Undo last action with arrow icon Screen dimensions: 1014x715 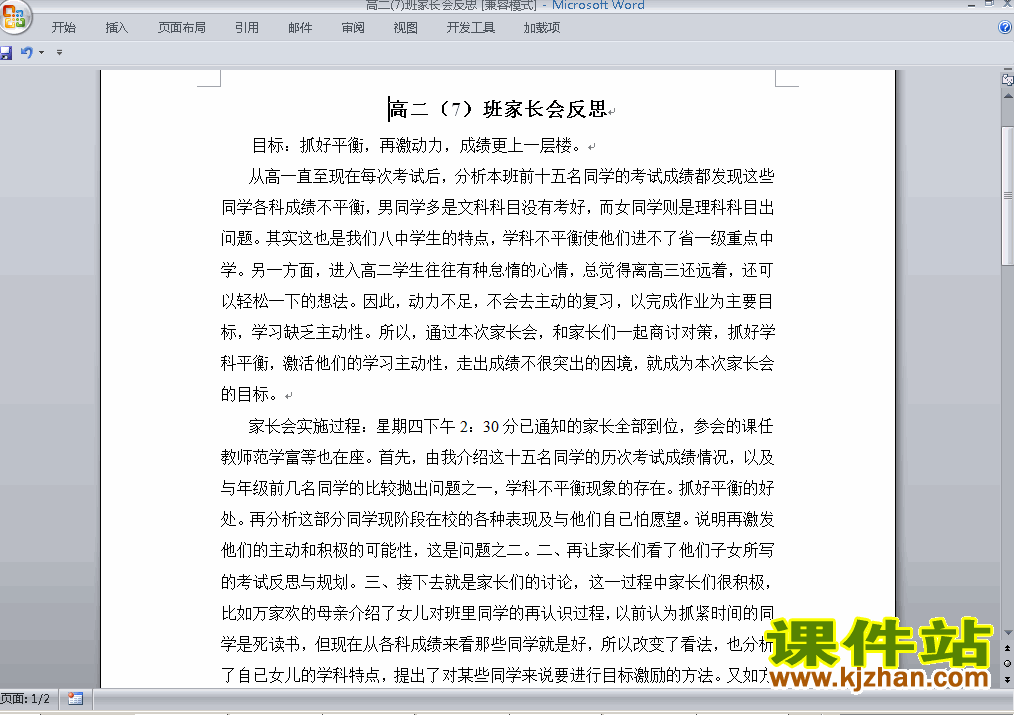pyautogui.click(x=27, y=52)
